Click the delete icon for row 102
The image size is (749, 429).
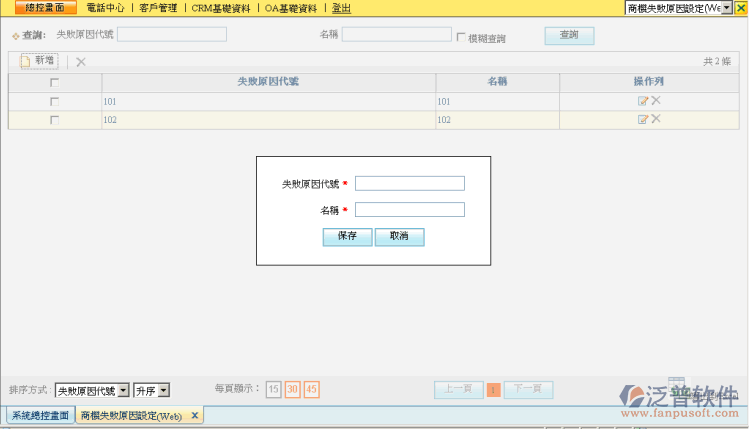[x=656, y=119]
